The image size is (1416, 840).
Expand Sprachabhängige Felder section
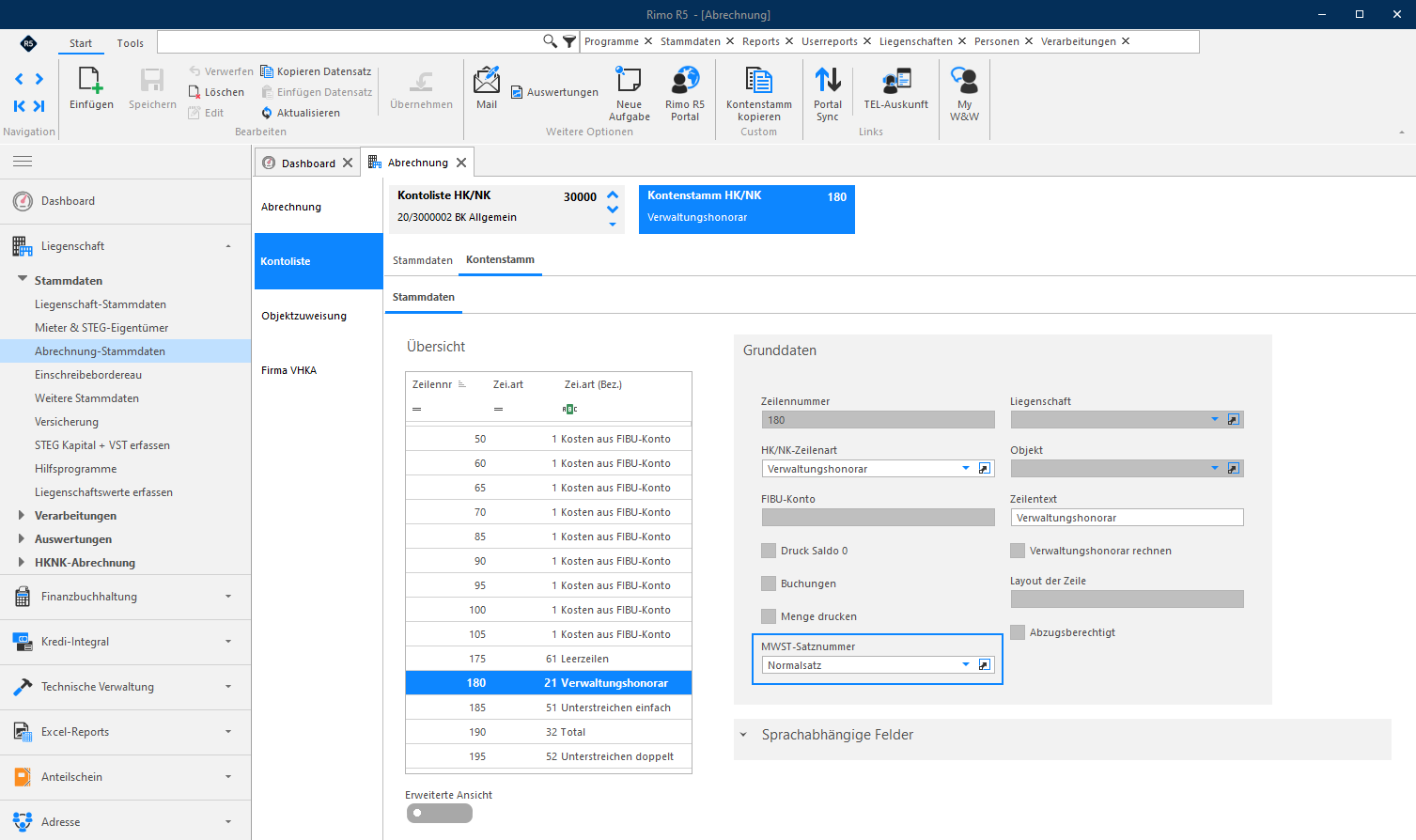[x=743, y=735]
